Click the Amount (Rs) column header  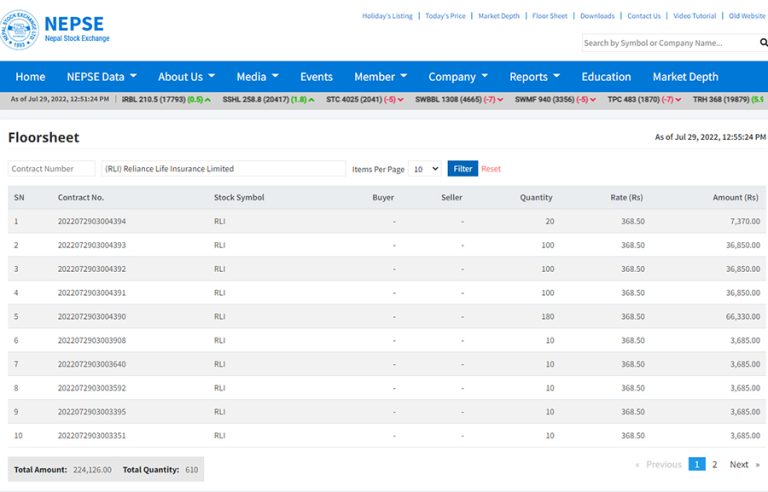click(x=735, y=197)
